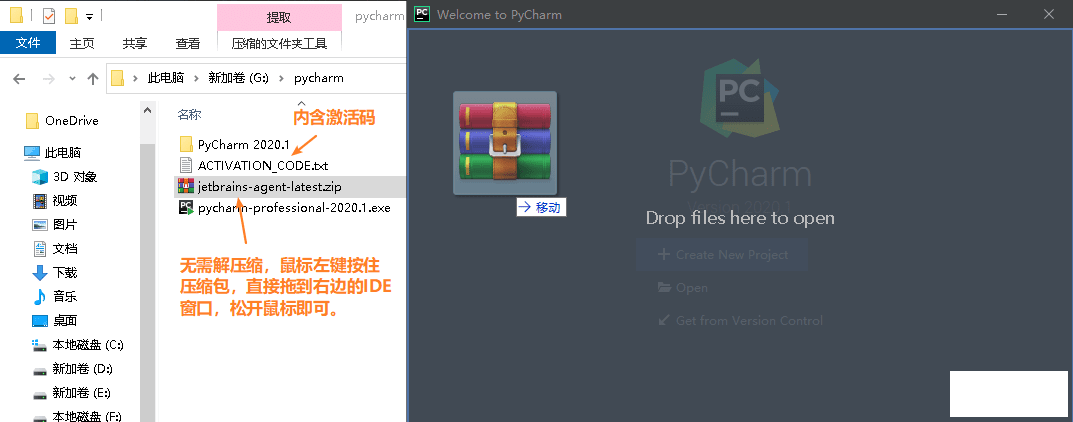The image size is (1073, 422).
Task: Click the PyCharm 2020.1 folder icon
Action: click(x=185, y=144)
